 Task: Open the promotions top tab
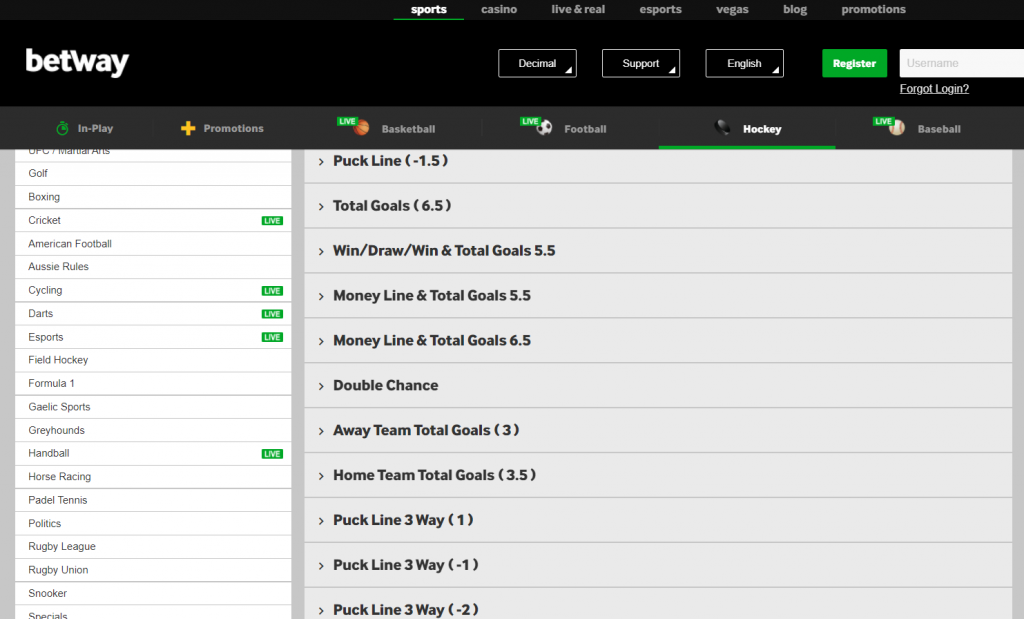[x=873, y=9]
